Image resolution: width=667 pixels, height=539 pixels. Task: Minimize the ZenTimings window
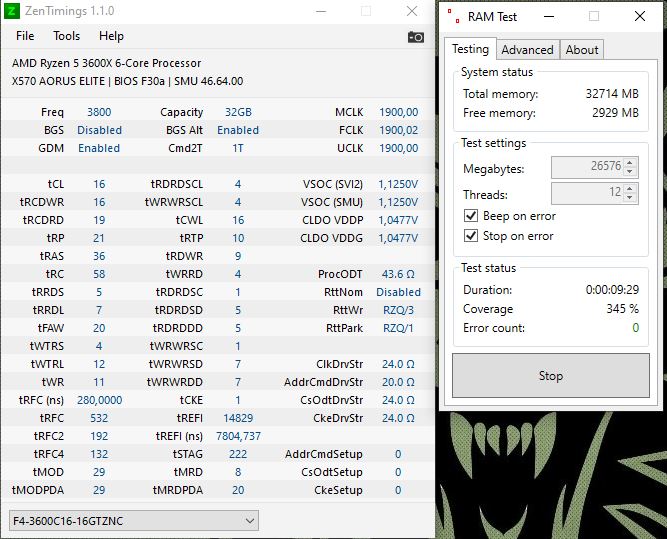(321, 11)
